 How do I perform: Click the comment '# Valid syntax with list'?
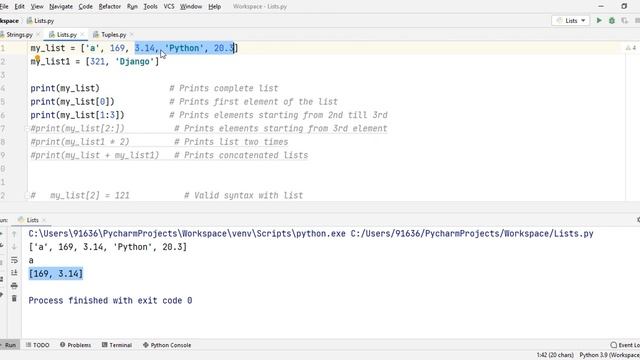pos(243,196)
